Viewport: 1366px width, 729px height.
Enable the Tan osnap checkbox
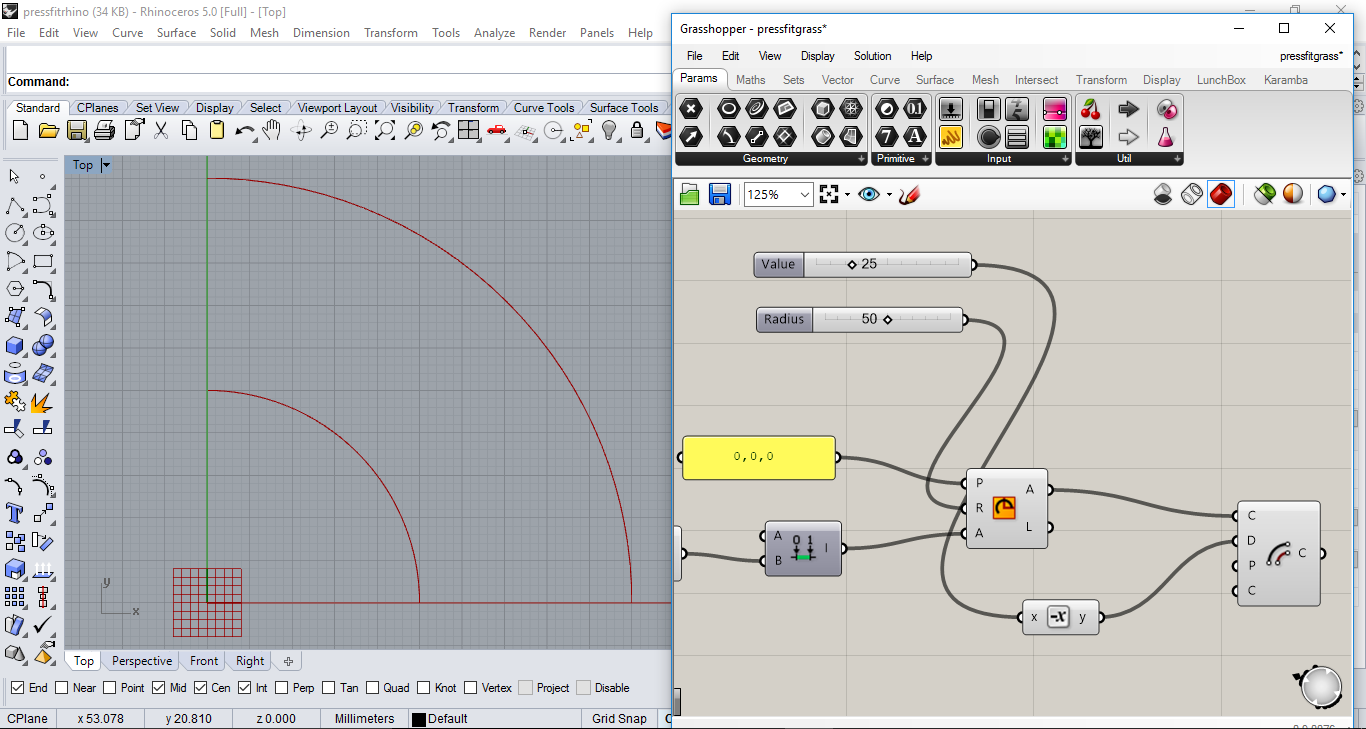[x=328, y=688]
